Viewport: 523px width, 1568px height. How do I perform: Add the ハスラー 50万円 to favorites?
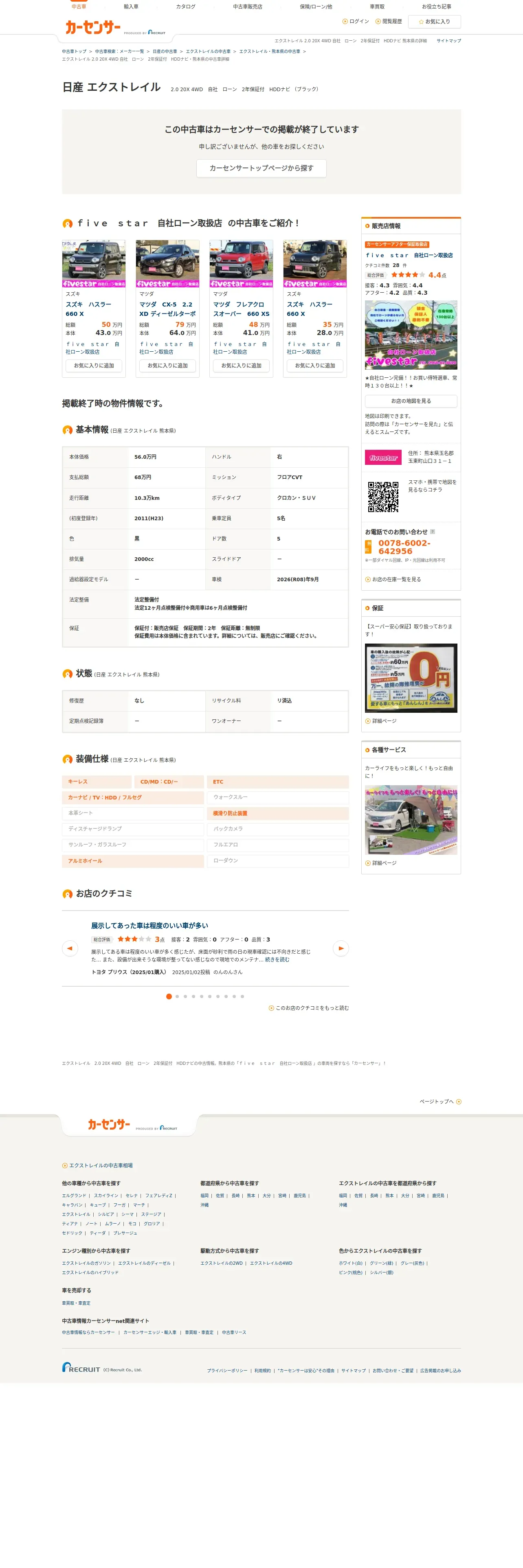point(94,366)
